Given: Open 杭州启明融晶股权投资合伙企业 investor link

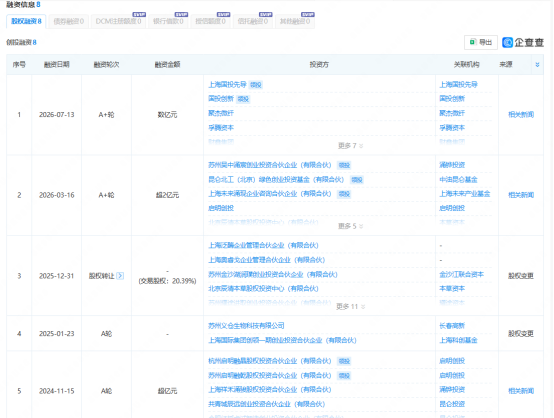Looking at the screenshot, I should coord(270,361).
